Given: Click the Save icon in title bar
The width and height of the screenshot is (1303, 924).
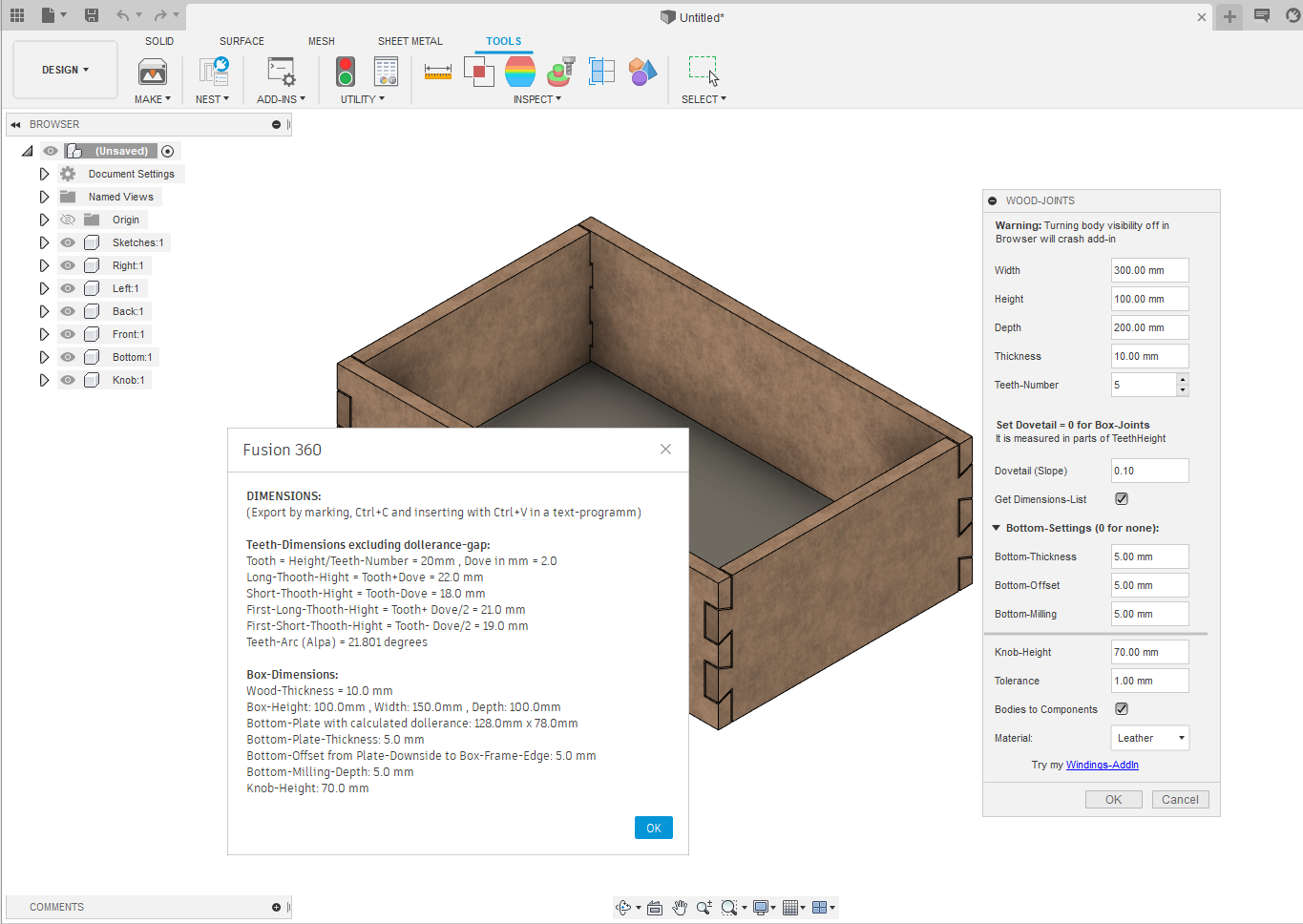Looking at the screenshot, I should point(92,15).
